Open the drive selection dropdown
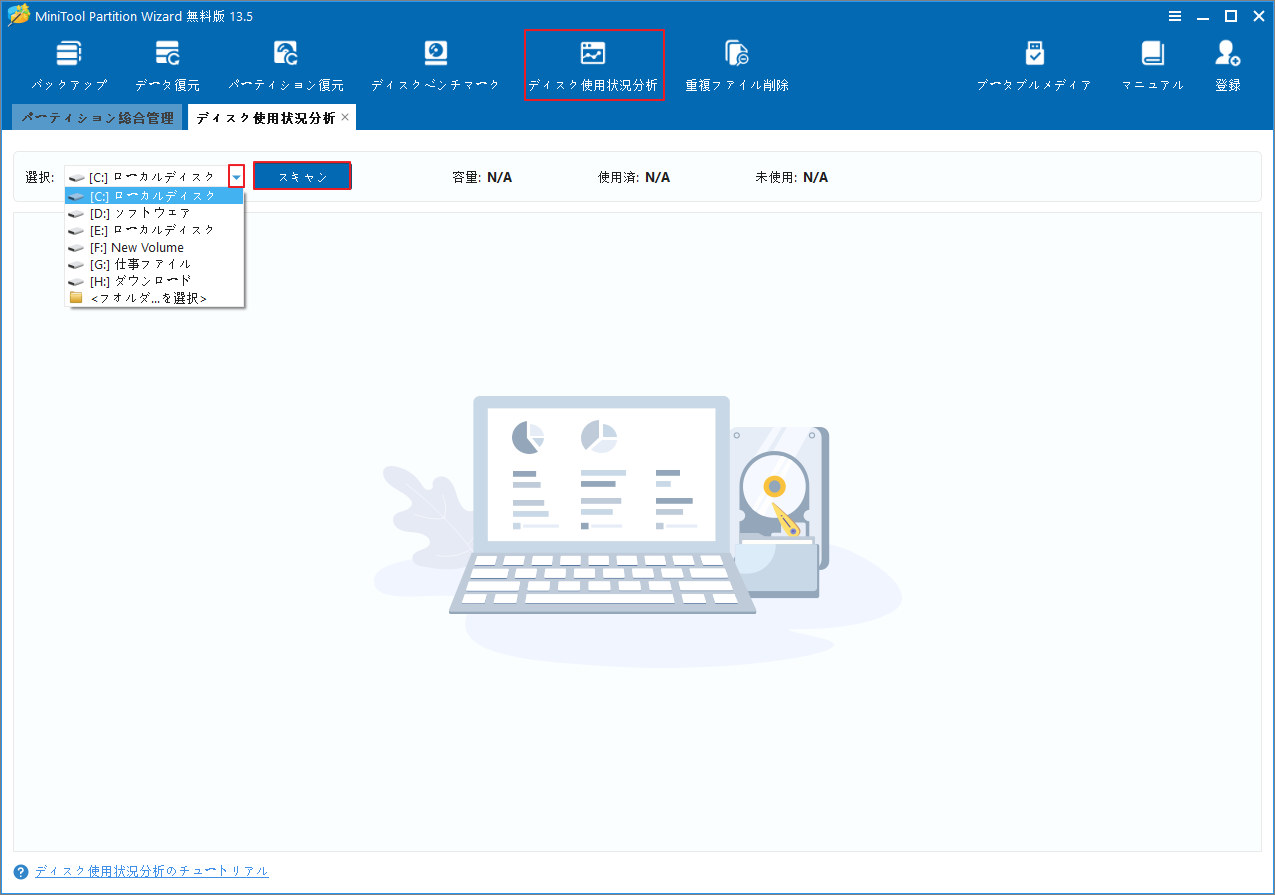1275x895 pixels. coord(236,176)
